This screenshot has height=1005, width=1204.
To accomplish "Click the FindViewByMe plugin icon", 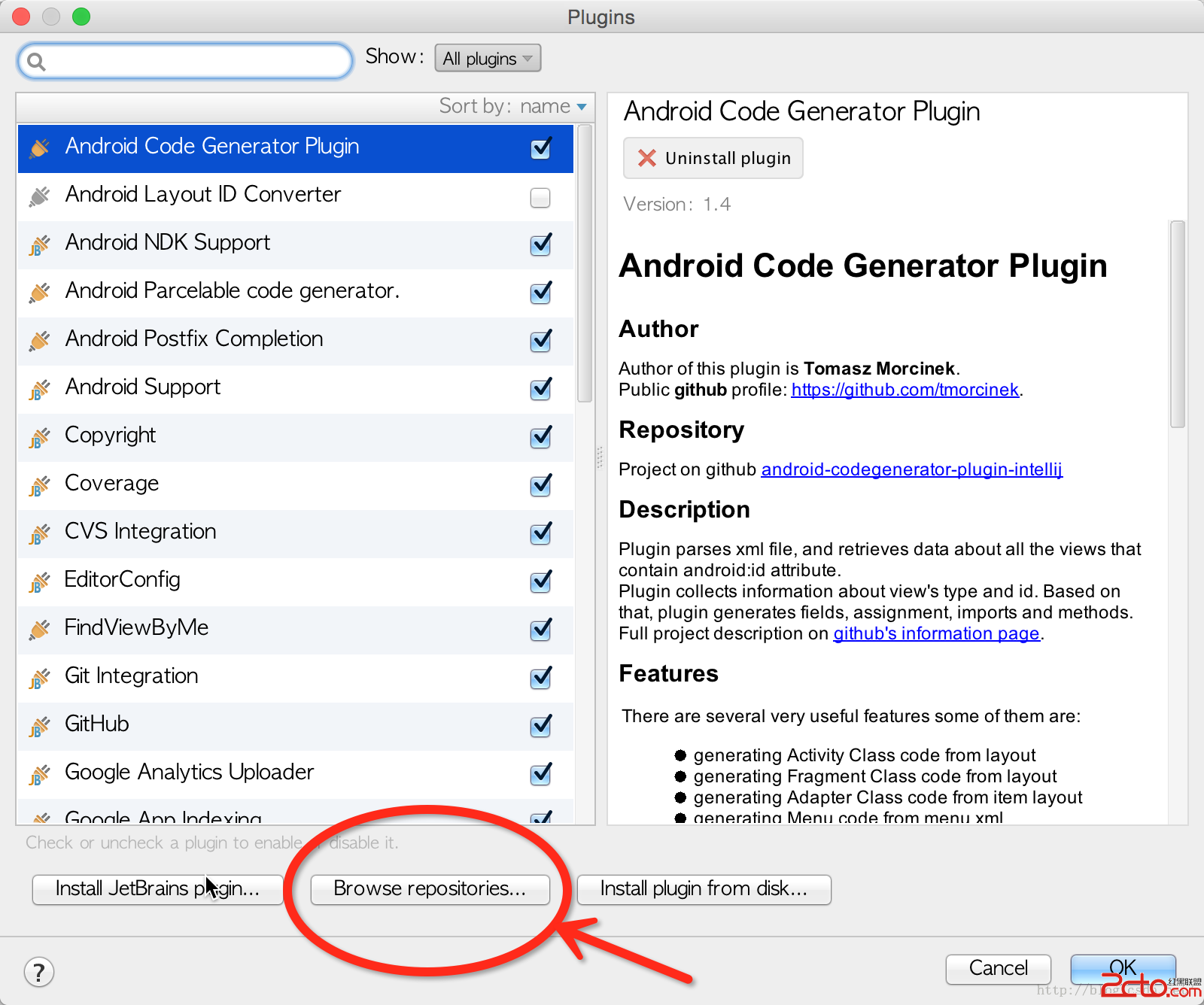I will [39, 630].
